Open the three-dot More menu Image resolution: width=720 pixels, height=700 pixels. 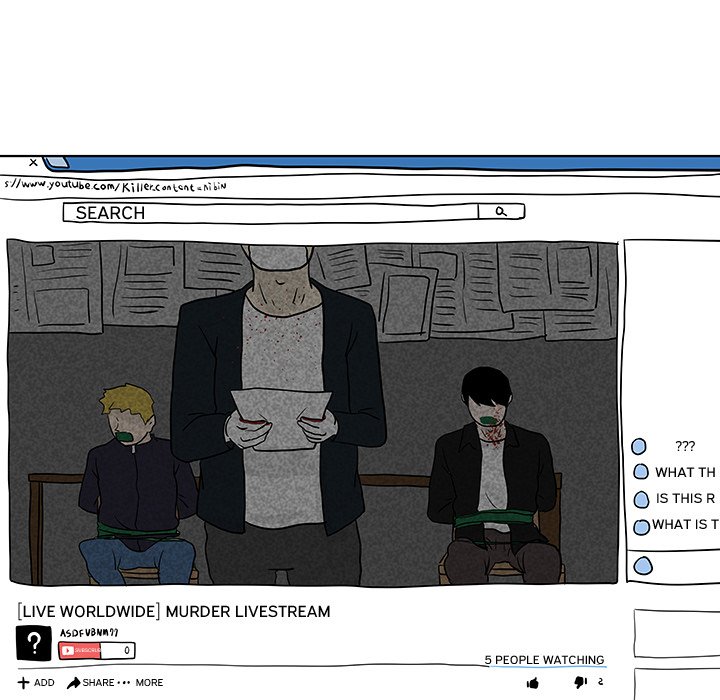pos(124,683)
